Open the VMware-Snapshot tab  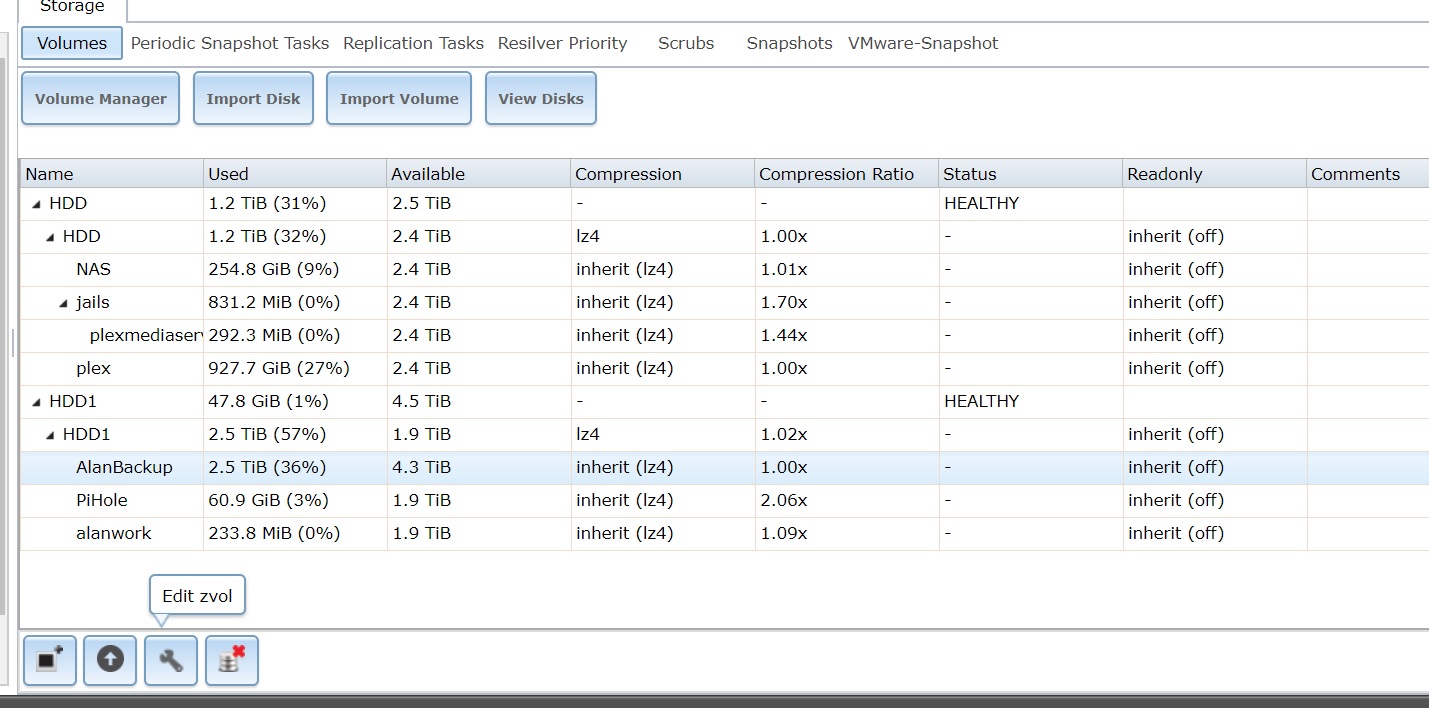pos(923,43)
